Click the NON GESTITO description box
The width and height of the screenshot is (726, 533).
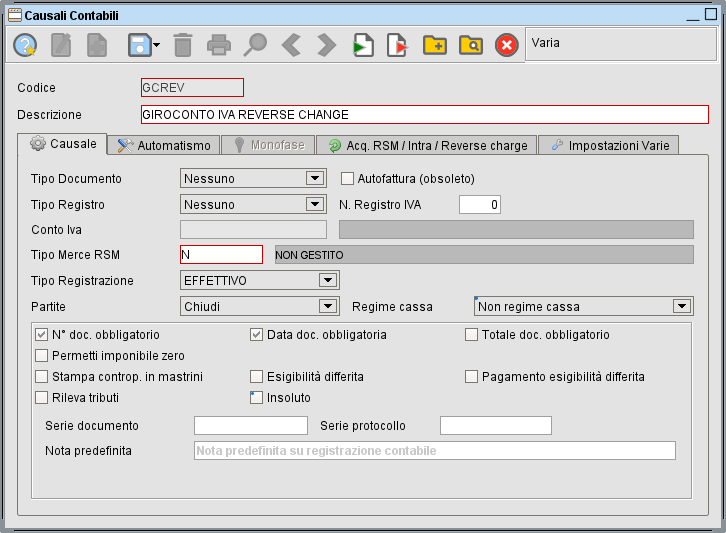coord(484,255)
